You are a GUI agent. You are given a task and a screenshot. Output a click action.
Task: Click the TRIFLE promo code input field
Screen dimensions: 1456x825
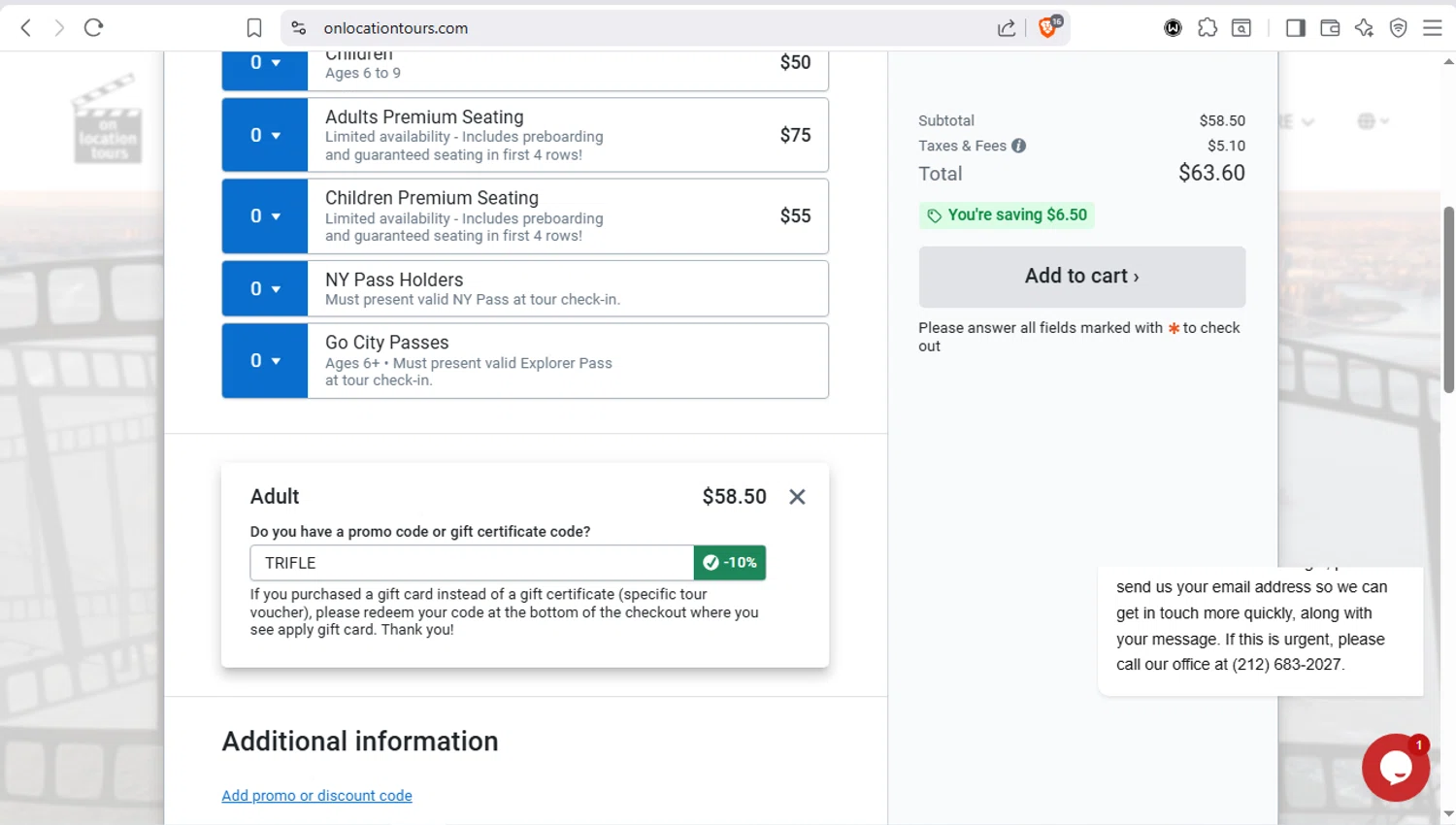click(472, 563)
